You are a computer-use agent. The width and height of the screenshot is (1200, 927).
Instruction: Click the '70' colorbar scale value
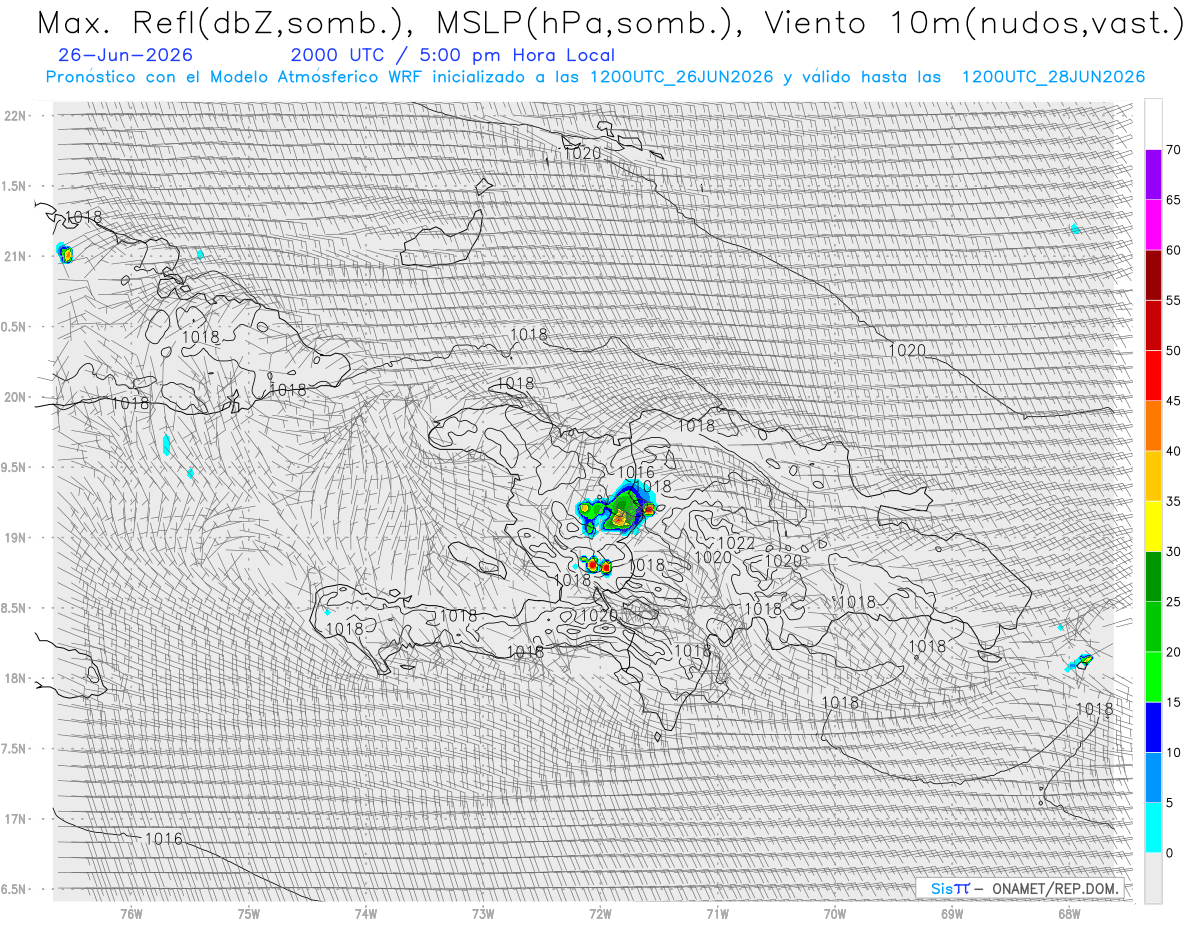tap(1173, 150)
